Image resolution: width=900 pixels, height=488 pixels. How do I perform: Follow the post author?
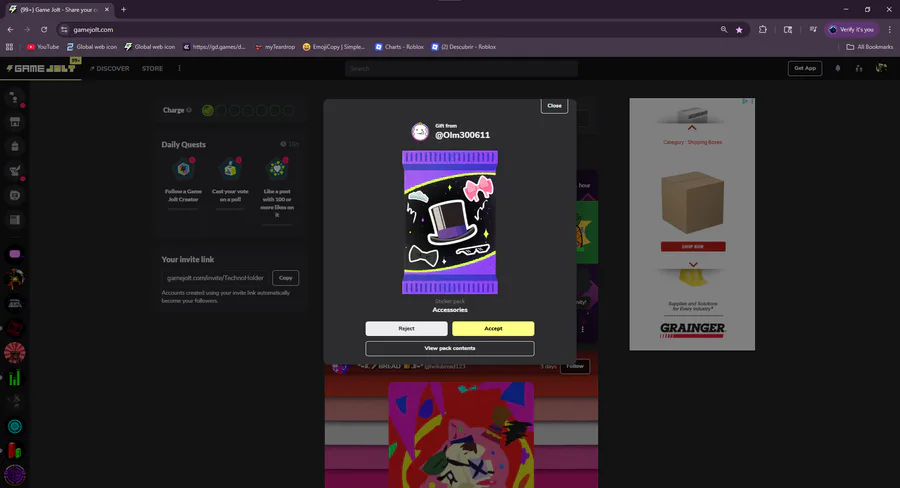pos(575,366)
